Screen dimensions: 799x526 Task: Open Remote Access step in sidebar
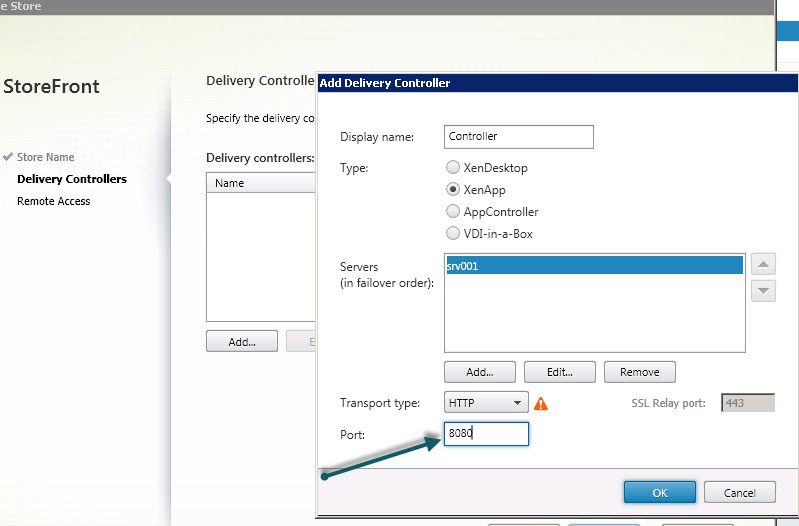point(54,201)
